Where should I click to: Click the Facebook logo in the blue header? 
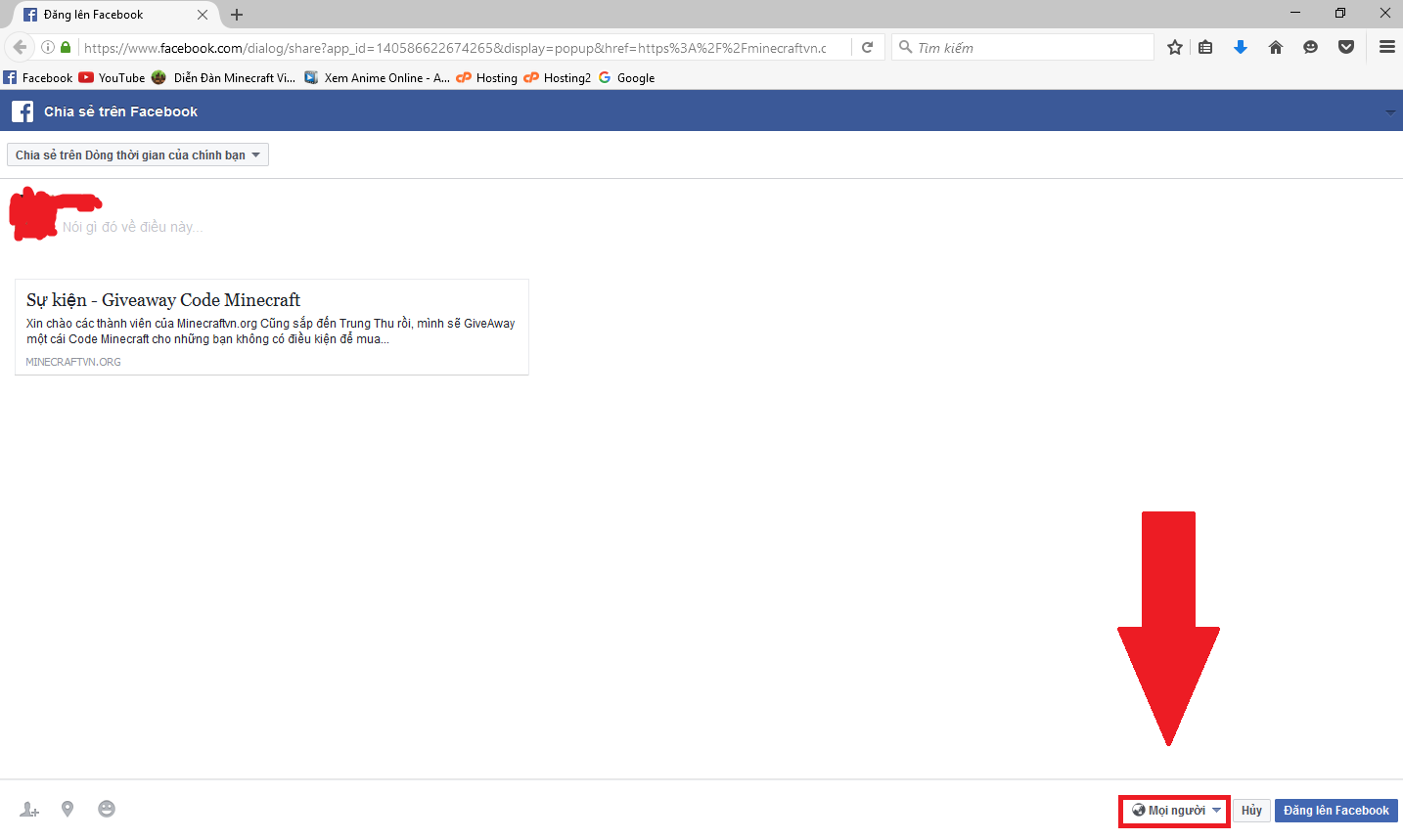(22, 111)
